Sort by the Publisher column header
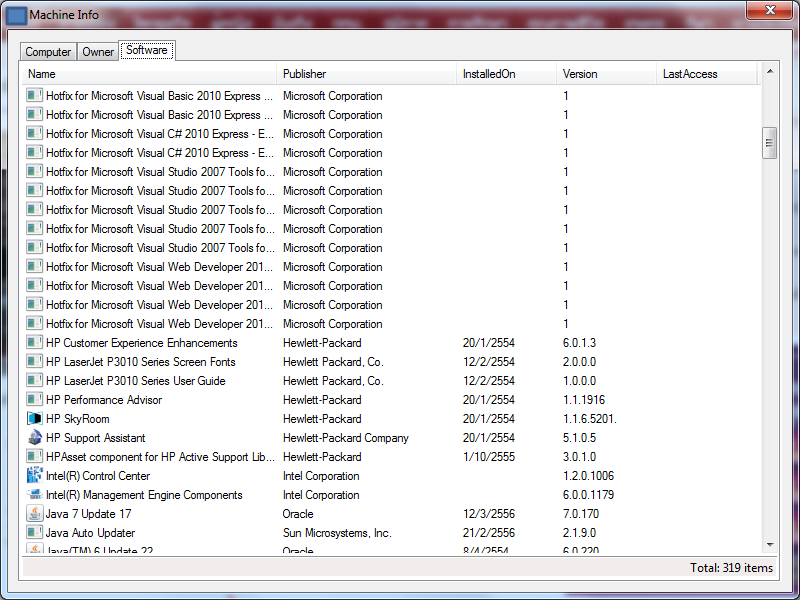The image size is (800, 600). (366, 74)
